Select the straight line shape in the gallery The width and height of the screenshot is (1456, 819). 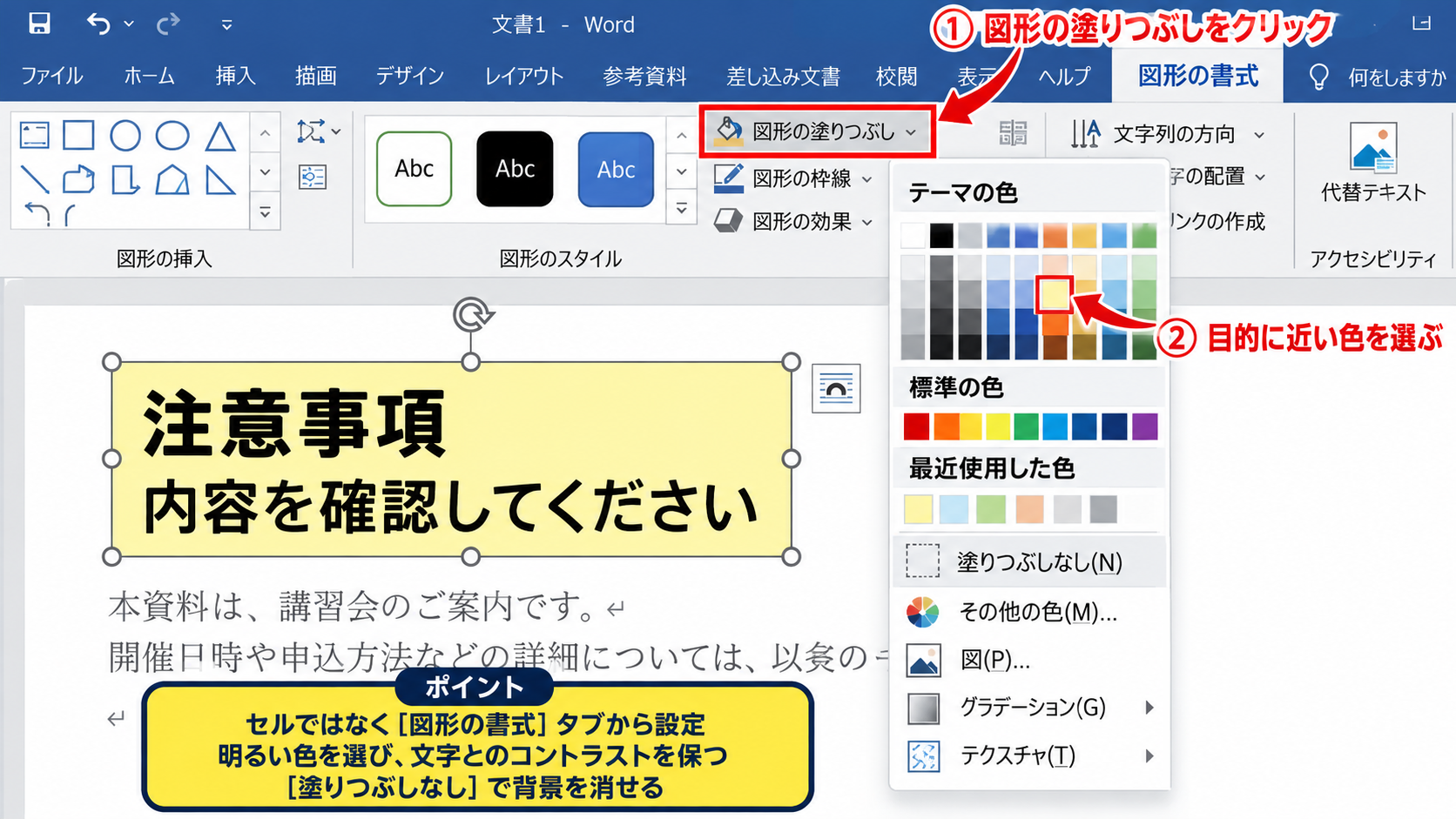(35, 179)
